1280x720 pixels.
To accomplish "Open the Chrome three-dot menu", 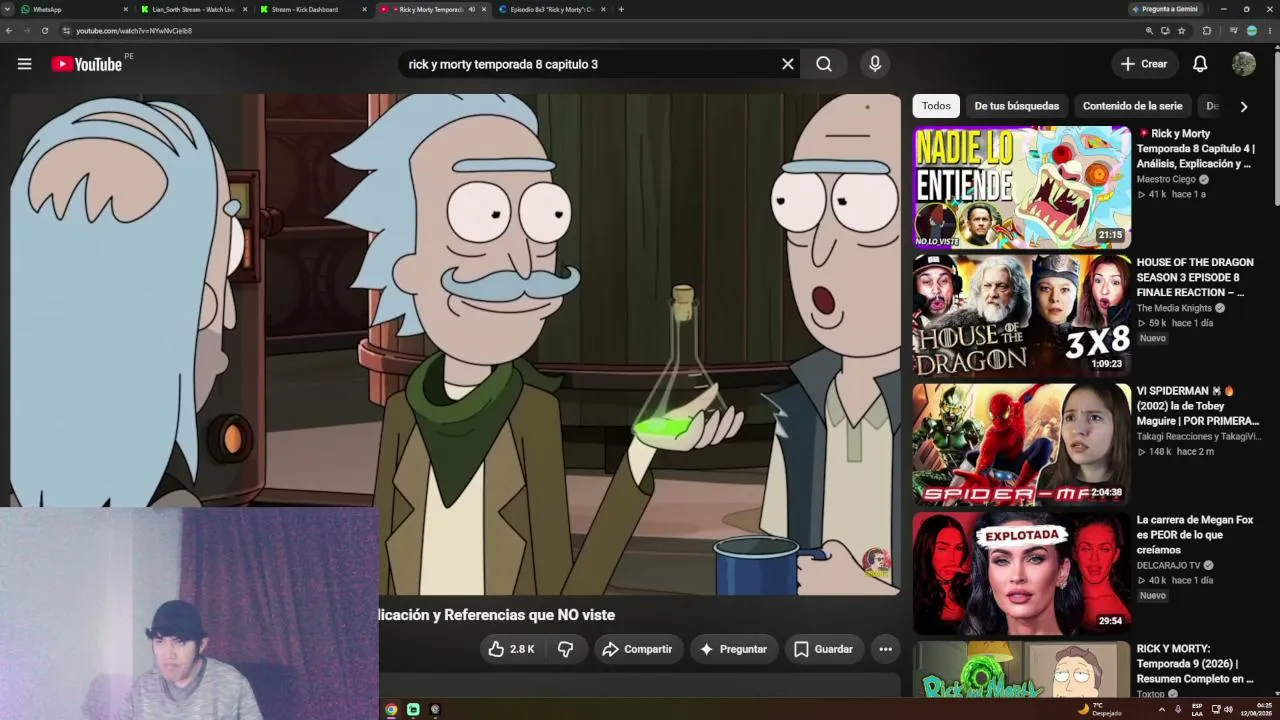I will [x=1269, y=31].
